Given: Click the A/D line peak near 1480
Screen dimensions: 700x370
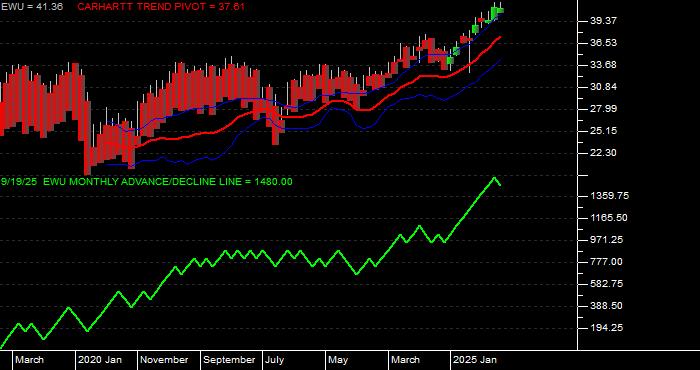Looking at the screenshot, I should [x=494, y=178].
